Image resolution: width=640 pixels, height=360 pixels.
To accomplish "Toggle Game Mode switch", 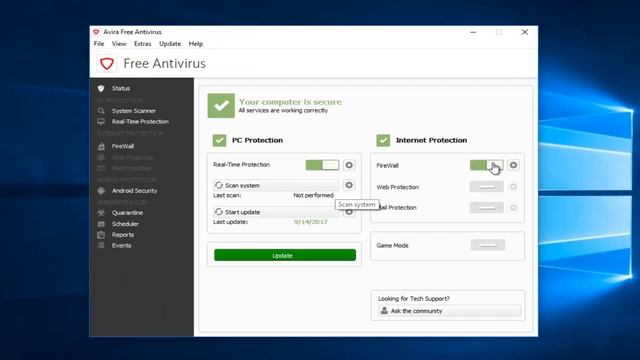I will tap(488, 245).
